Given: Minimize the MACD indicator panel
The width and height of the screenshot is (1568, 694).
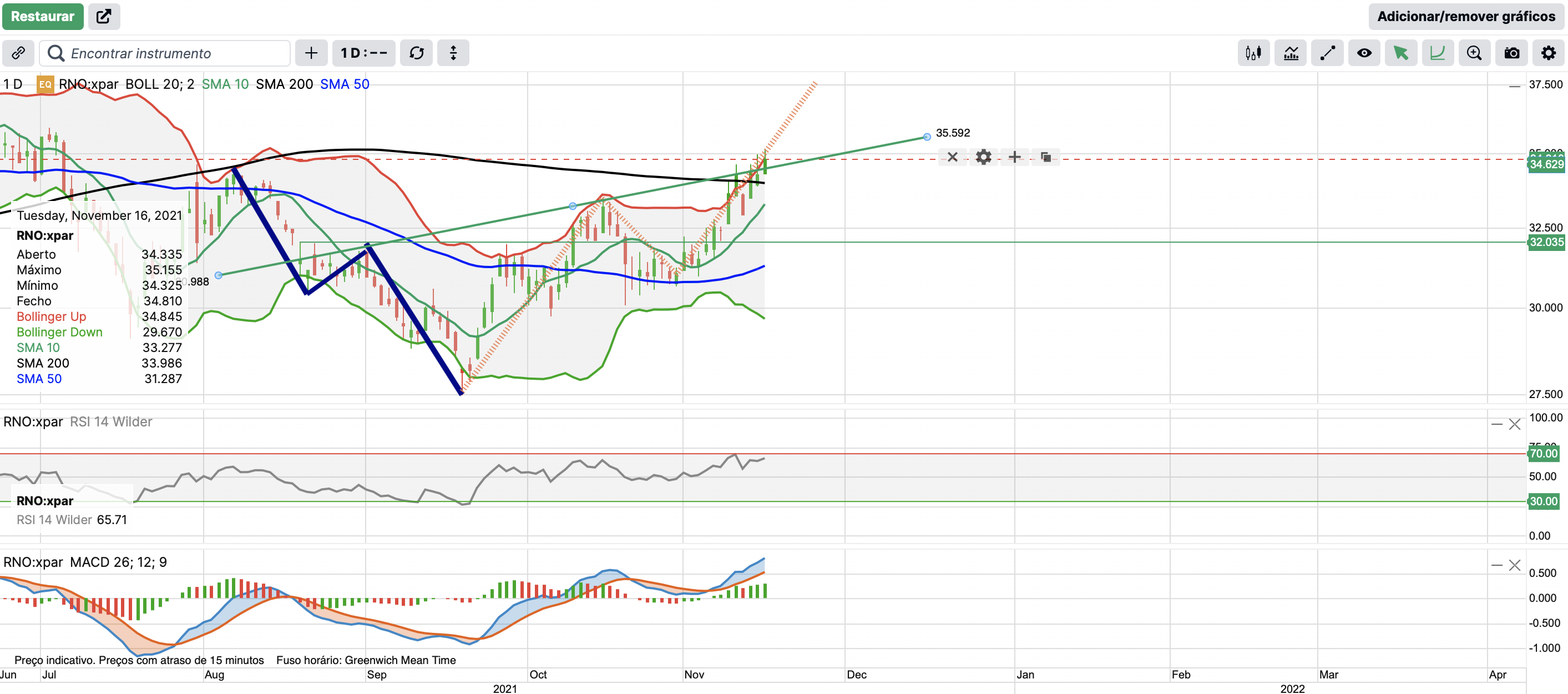Looking at the screenshot, I should (x=1497, y=565).
